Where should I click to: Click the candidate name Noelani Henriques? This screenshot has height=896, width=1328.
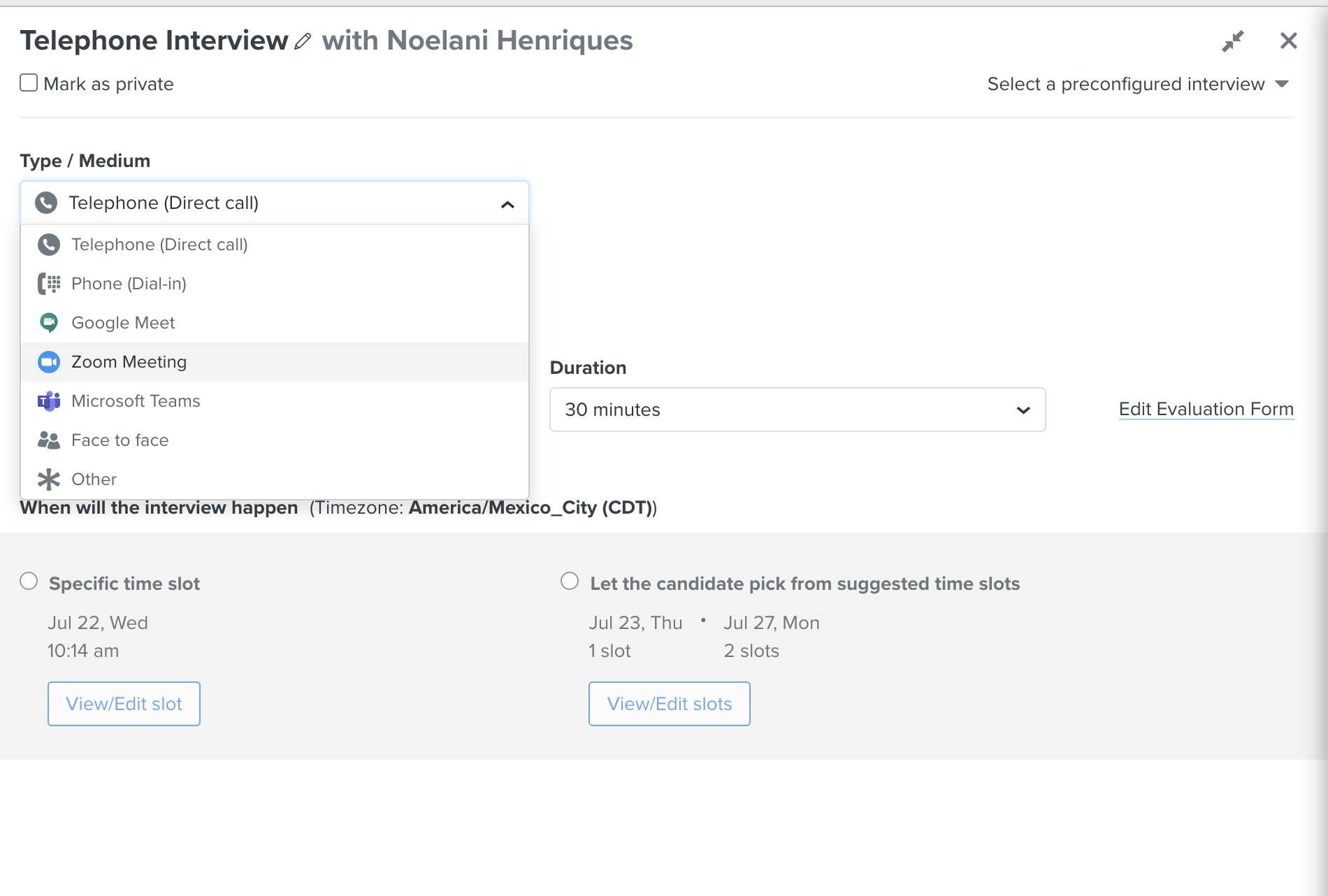510,41
